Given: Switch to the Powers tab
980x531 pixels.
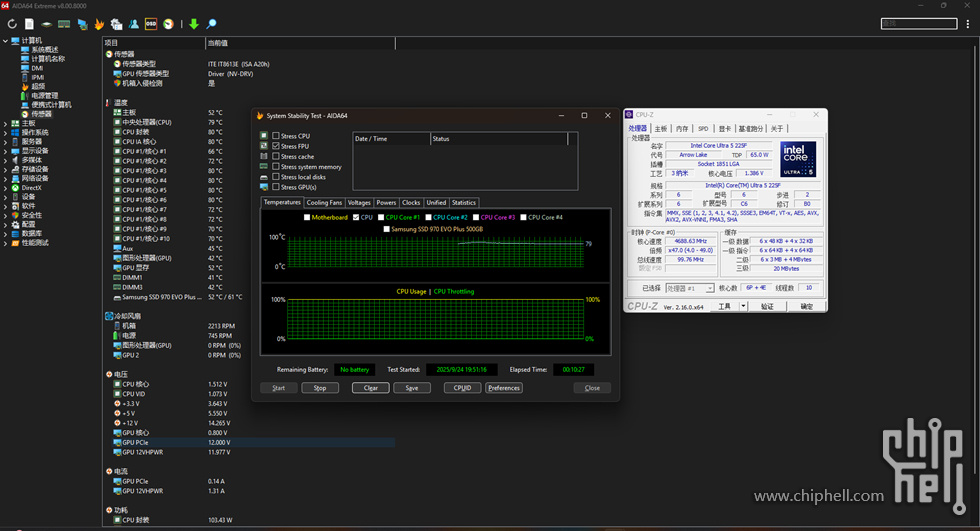Looking at the screenshot, I should coord(386,202).
